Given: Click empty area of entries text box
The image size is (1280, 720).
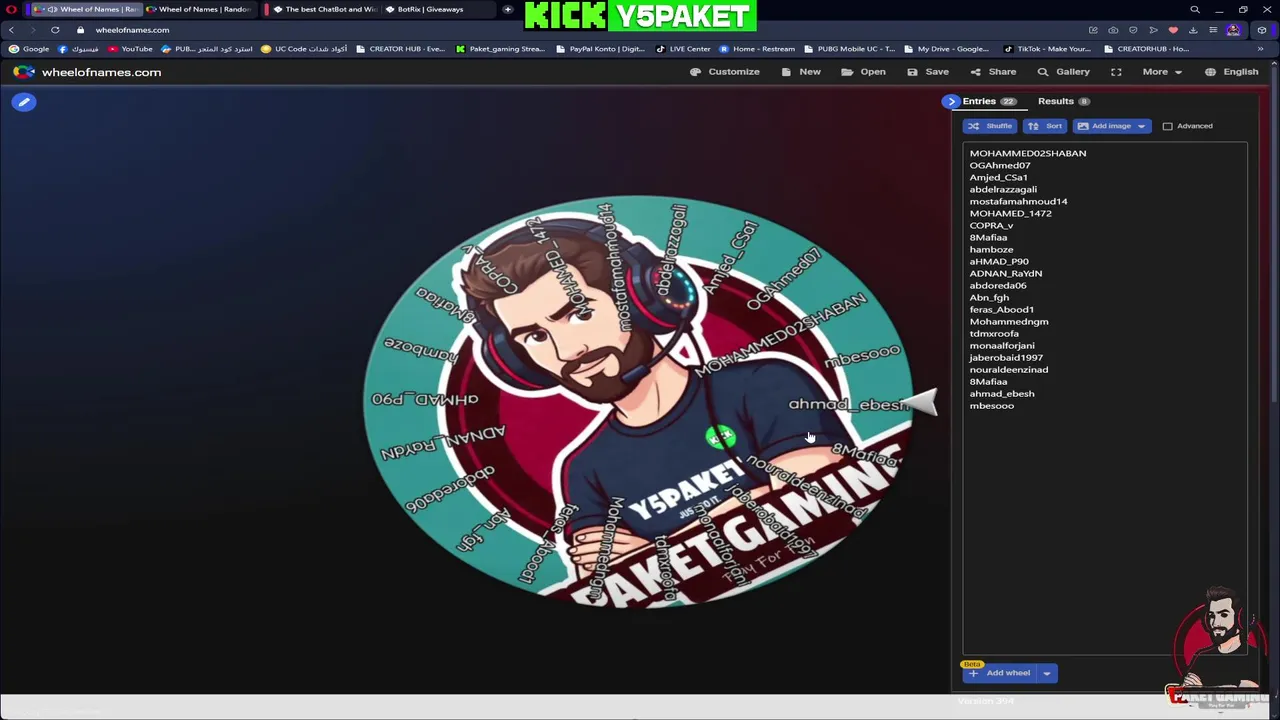Looking at the screenshot, I should 1105,530.
